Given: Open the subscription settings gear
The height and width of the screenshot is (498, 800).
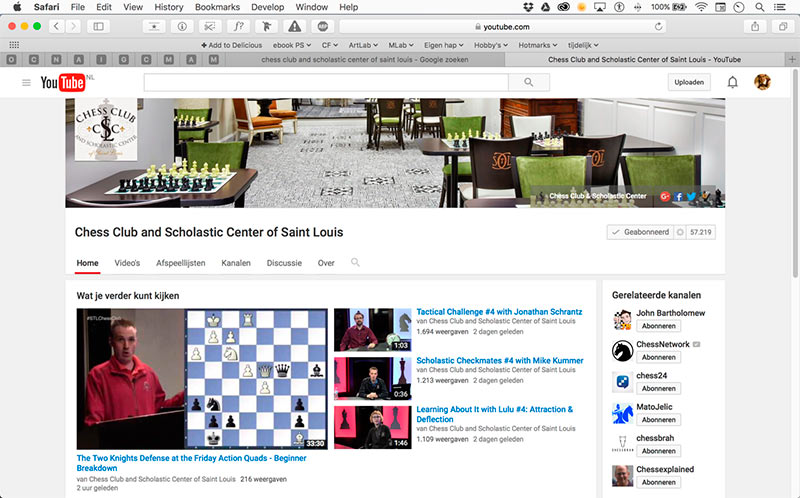Looking at the screenshot, I should click(x=680, y=232).
